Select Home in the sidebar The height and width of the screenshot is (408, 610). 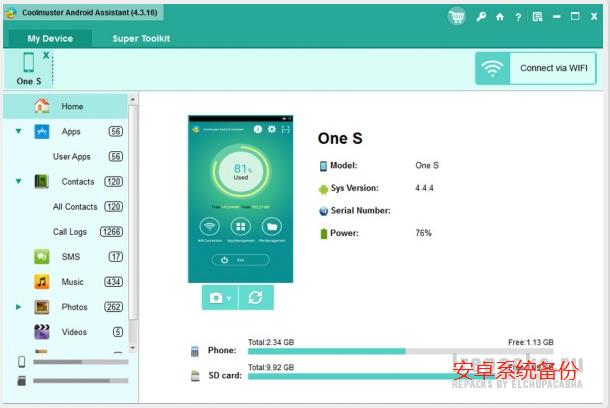[x=65, y=106]
